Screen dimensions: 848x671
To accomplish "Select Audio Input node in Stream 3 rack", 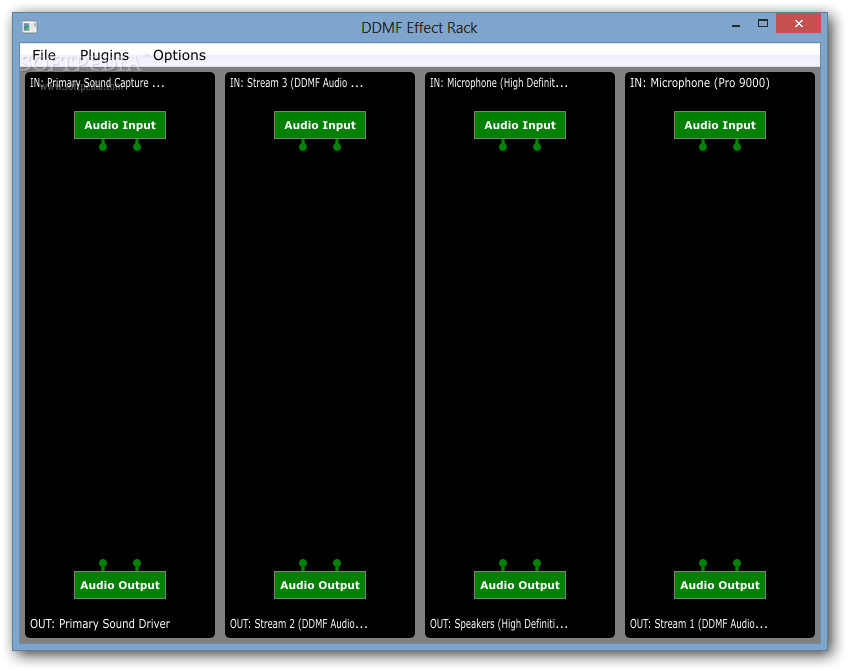I will pos(320,125).
